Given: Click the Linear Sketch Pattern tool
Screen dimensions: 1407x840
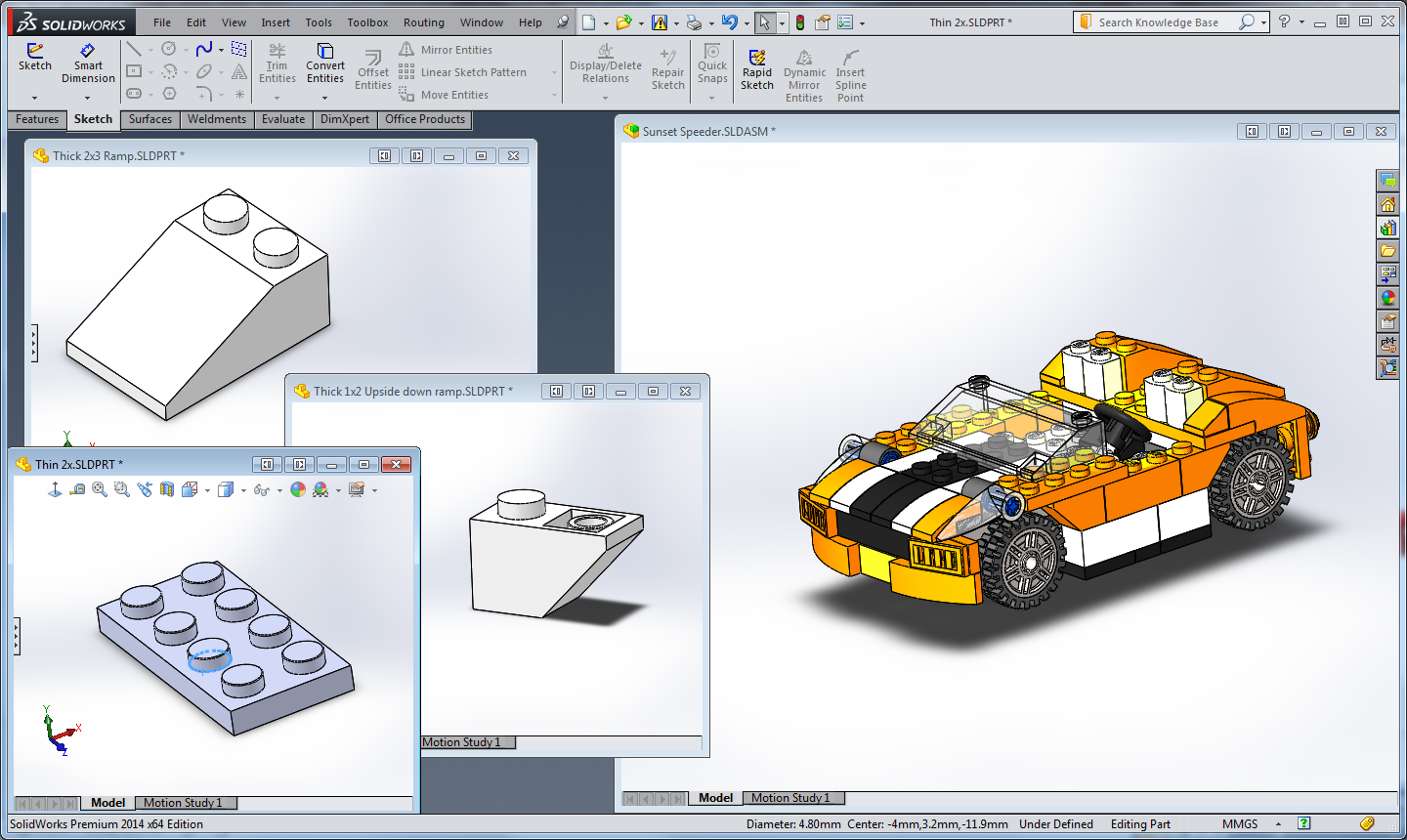Looking at the screenshot, I should point(462,72).
